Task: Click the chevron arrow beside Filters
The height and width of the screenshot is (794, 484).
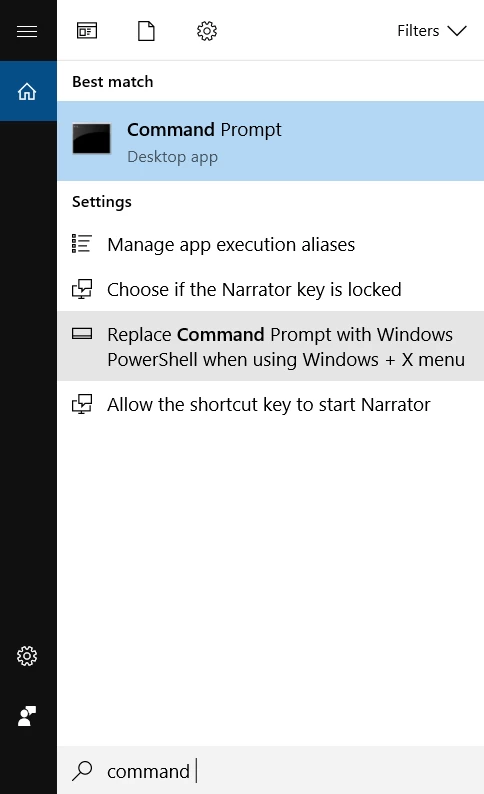Action: [x=457, y=31]
